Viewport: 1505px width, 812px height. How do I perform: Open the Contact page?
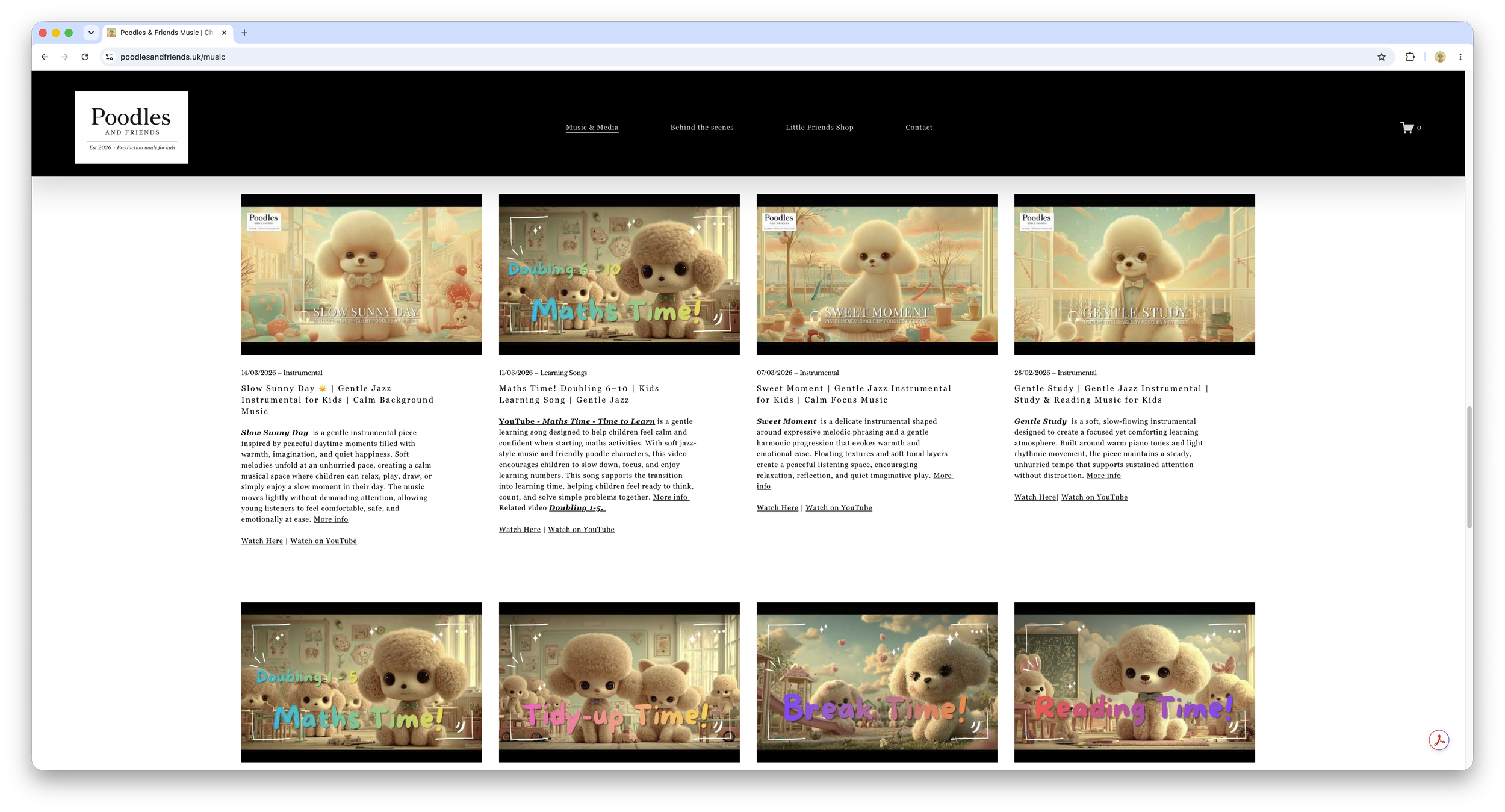click(x=919, y=127)
